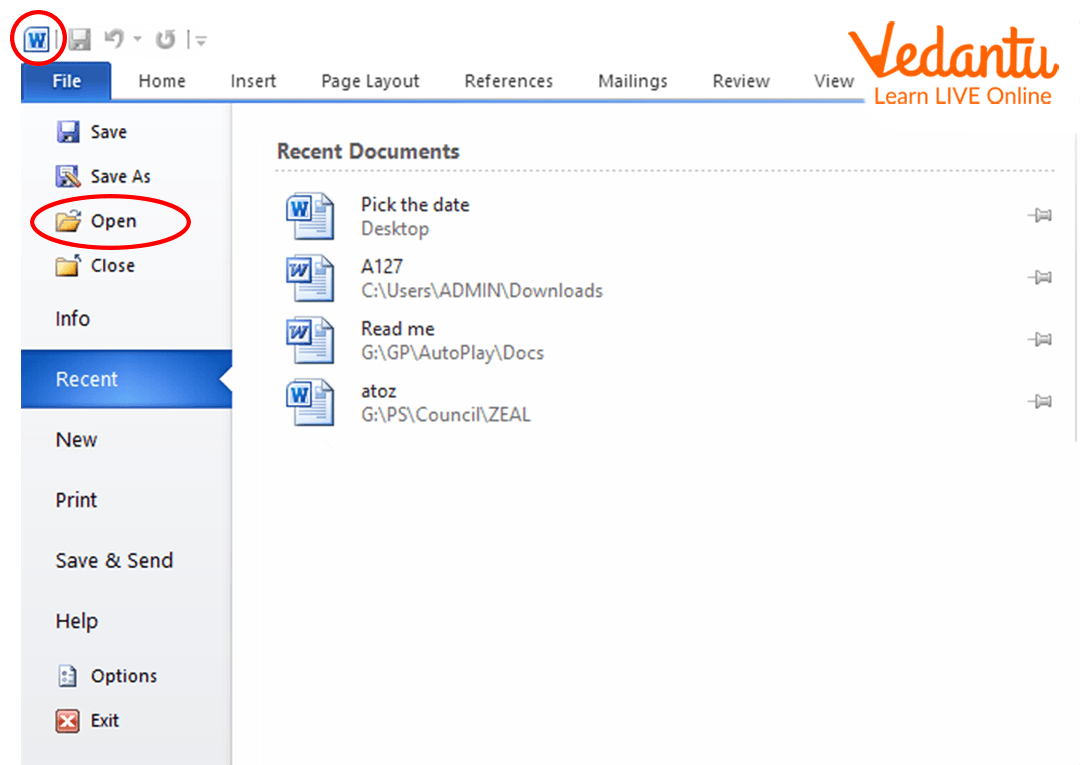Pin the atoz document to recent list
This screenshot has height=765, width=1080.
1040,402
